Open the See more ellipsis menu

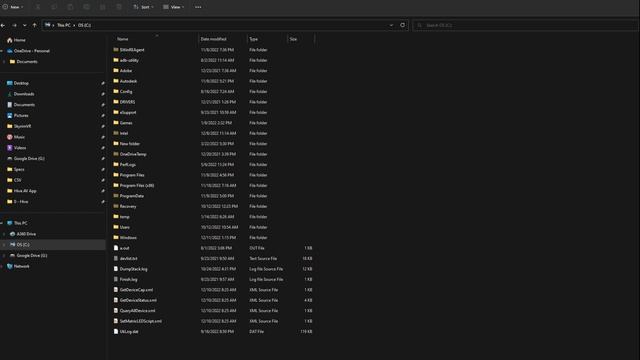point(198,7)
